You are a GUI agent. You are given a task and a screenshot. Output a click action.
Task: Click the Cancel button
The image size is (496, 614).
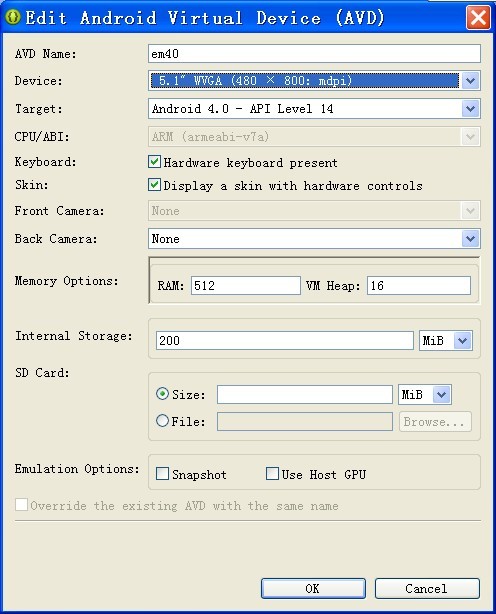point(427,589)
